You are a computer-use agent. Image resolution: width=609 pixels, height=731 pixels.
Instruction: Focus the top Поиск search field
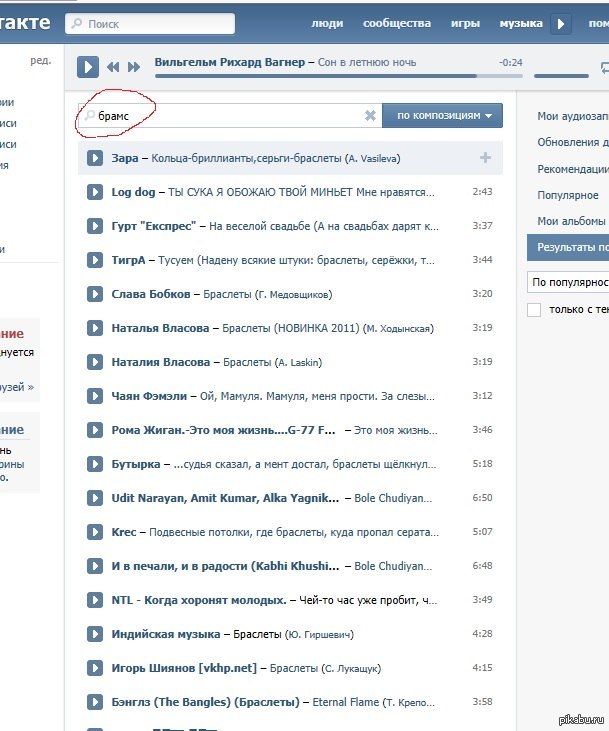(x=150, y=23)
